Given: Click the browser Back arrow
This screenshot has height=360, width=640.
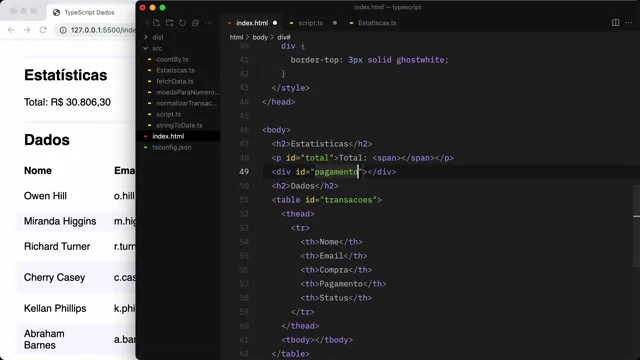Looking at the screenshot, I should coord(11,30).
